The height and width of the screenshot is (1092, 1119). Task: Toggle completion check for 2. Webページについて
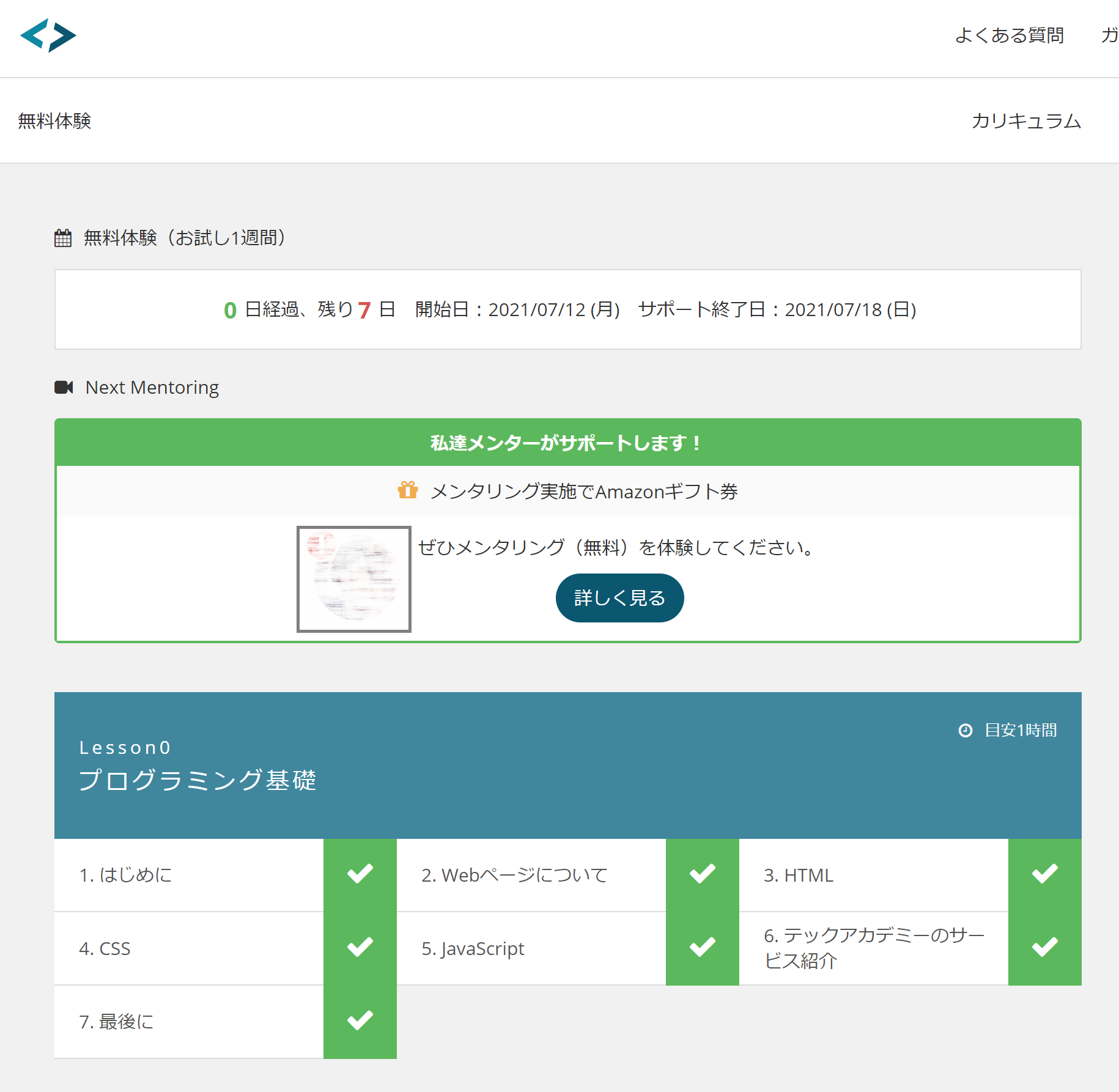(702, 874)
